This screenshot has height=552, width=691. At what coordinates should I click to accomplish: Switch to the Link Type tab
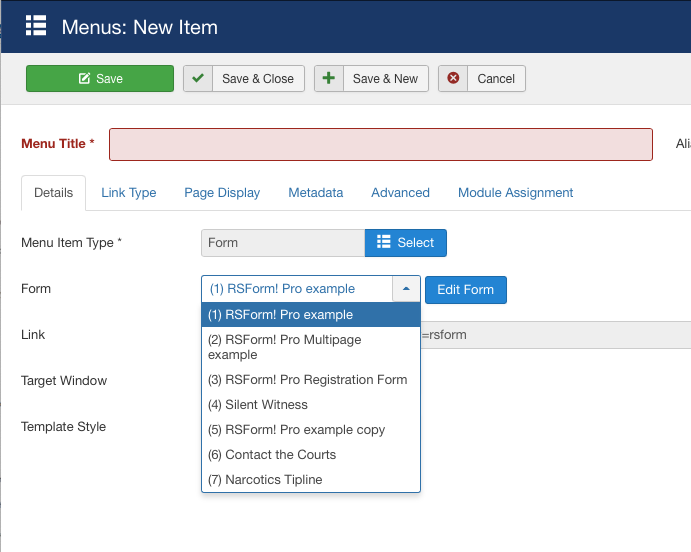coord(129,193)
